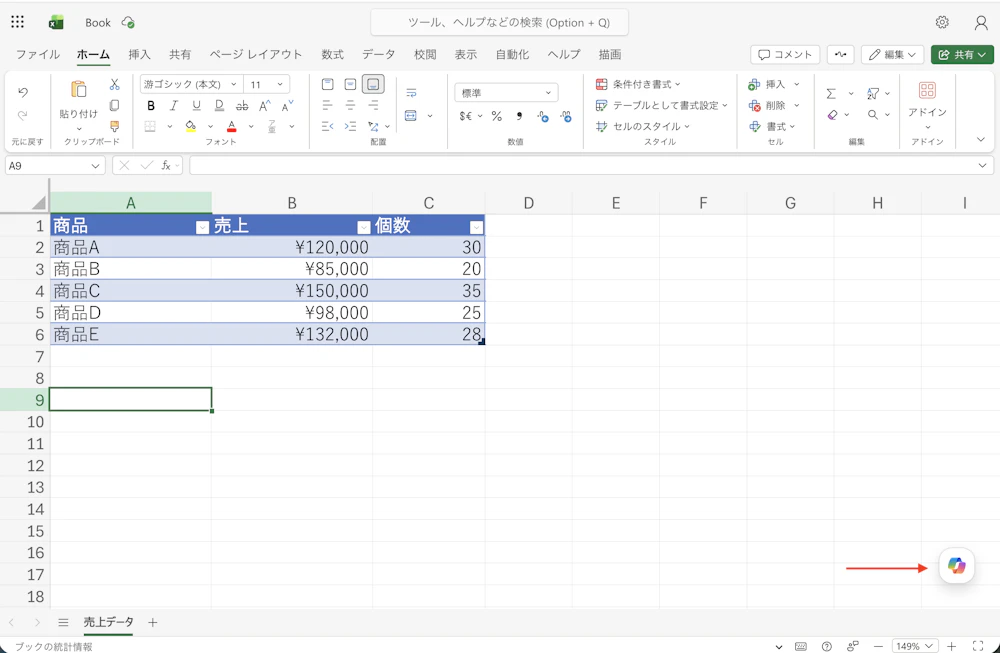This screenshot has width=1000, height=653.
Task: Toggle underline formatting
Action: tap(196, 106)
